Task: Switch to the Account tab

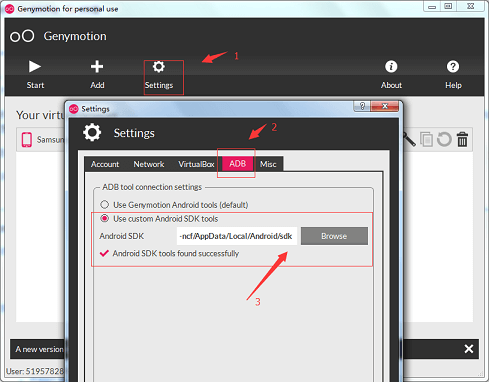Action: click(x=105, y=164)
